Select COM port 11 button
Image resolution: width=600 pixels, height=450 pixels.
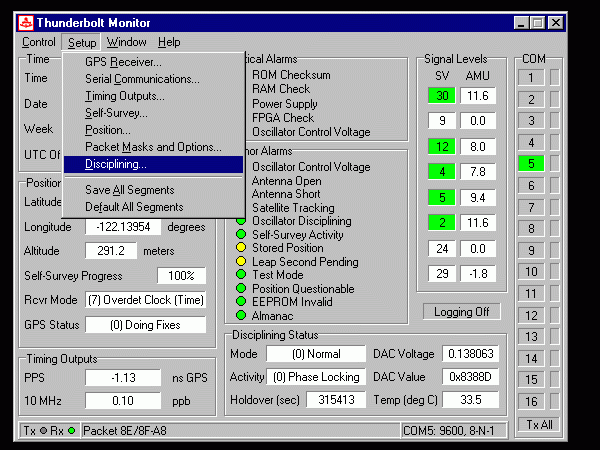[x=531, y=293]
